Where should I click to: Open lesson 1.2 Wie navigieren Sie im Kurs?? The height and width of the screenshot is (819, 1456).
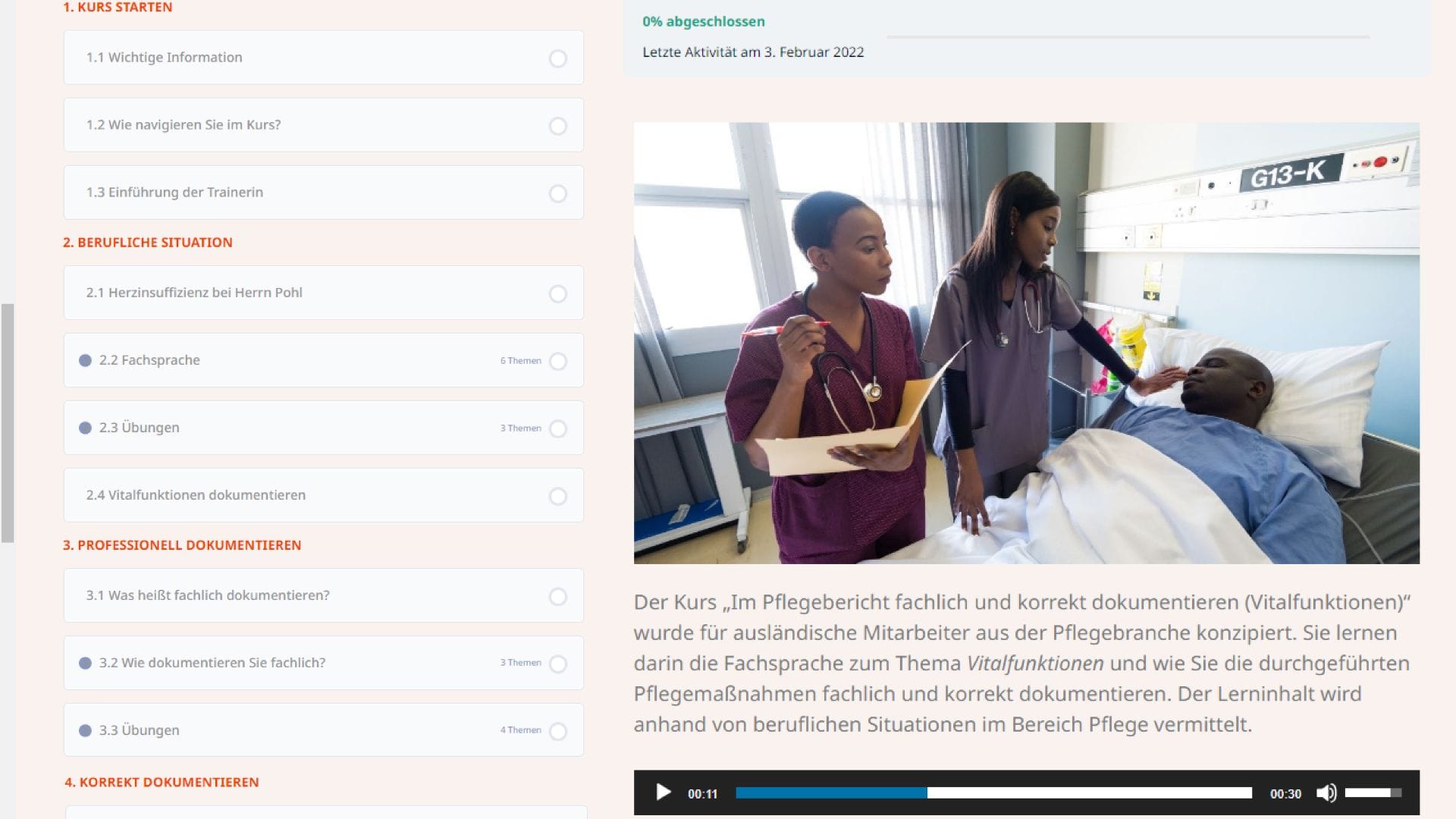click(184, 125)
